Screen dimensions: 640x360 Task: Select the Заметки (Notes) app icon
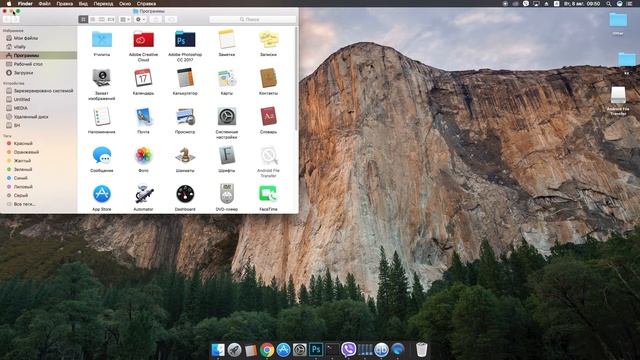pyautogui.click(x=227, y=39)
